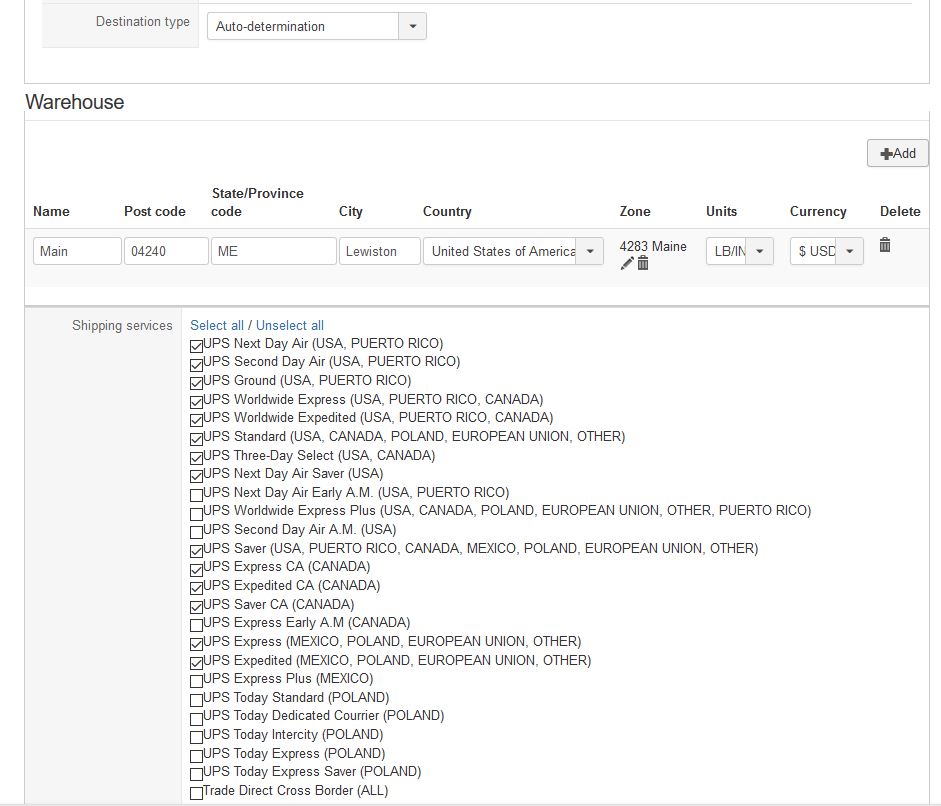Click the warehouse Name input field
Image resolution: width=941 pixels, height=806 pixels.
pos(77,251)
